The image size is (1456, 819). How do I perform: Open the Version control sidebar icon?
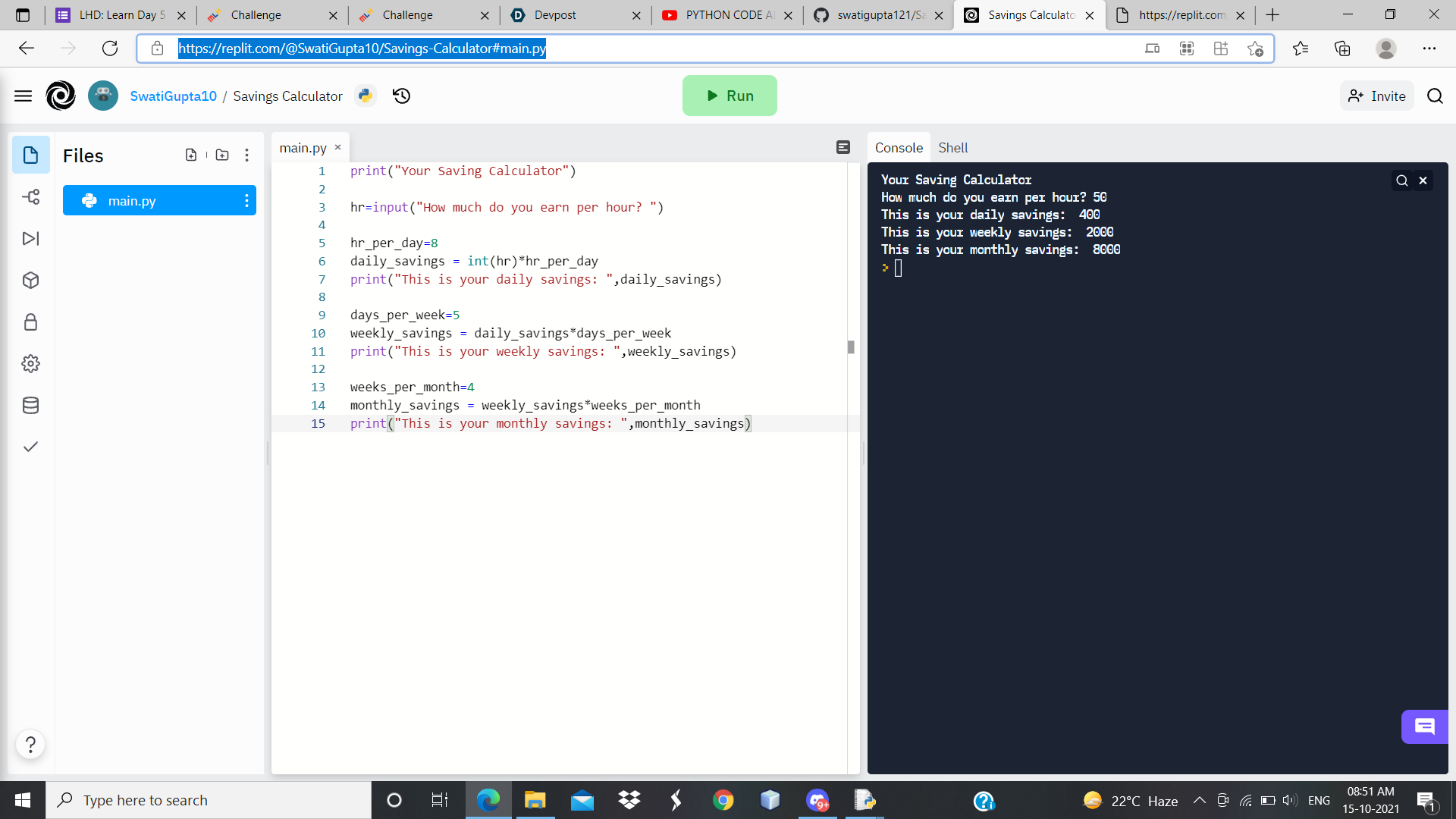click(x=30, y=197)
